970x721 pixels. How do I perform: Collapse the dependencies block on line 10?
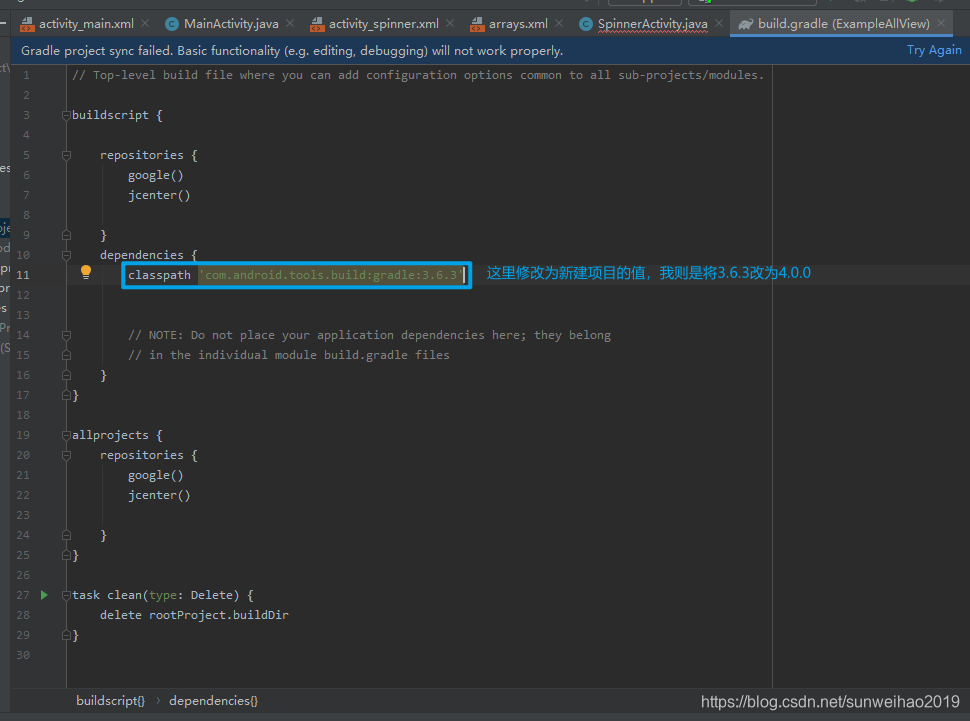tap(66, 255)
